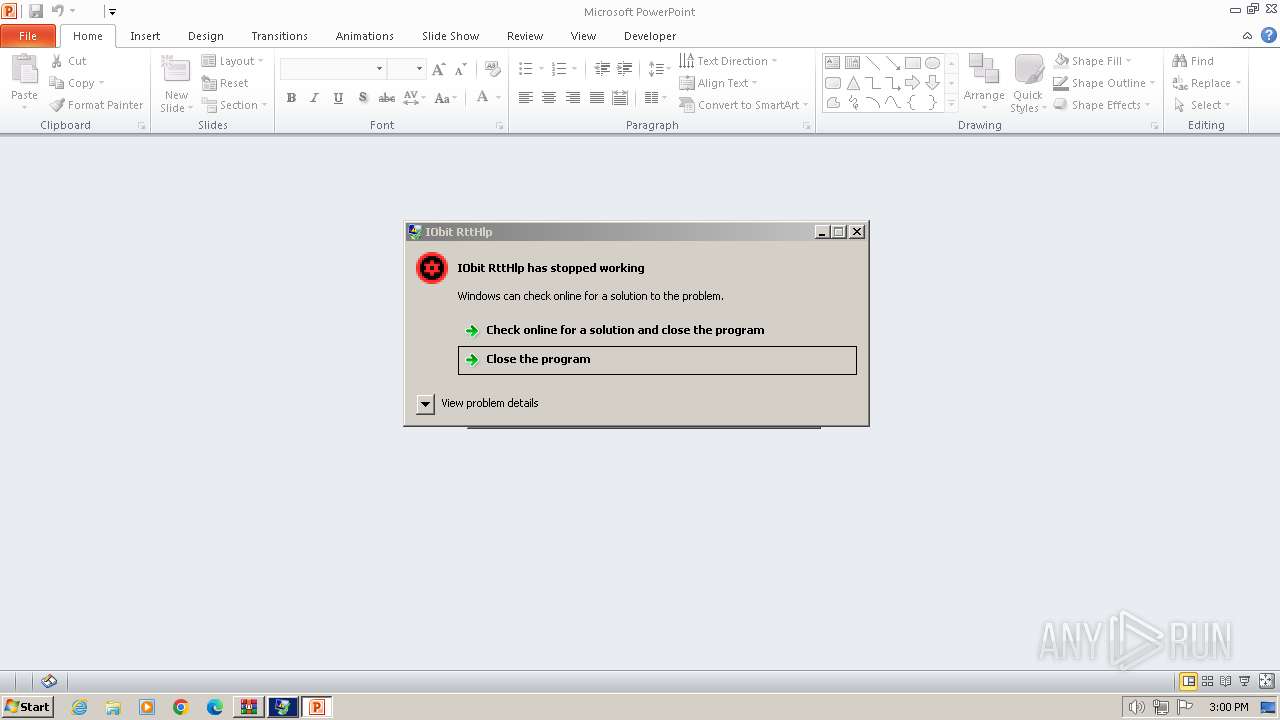This screenshot has height=720, width=1280.
Task: Toggle Italic formatting
Action: pyautogui.click(x=314, y=98)
